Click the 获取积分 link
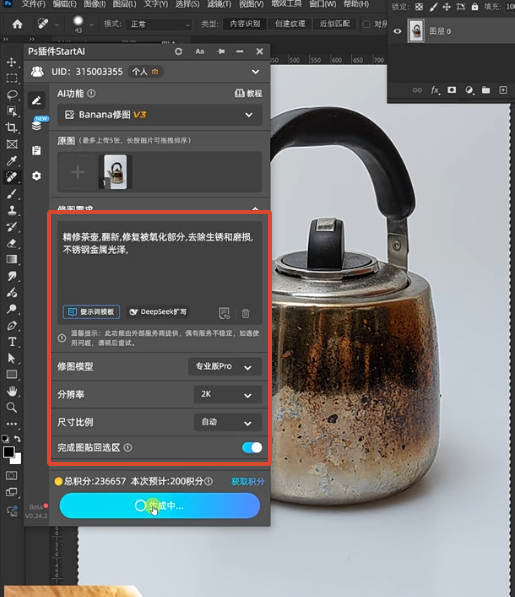This screenshot has height=597, width=515. [248, 482]
